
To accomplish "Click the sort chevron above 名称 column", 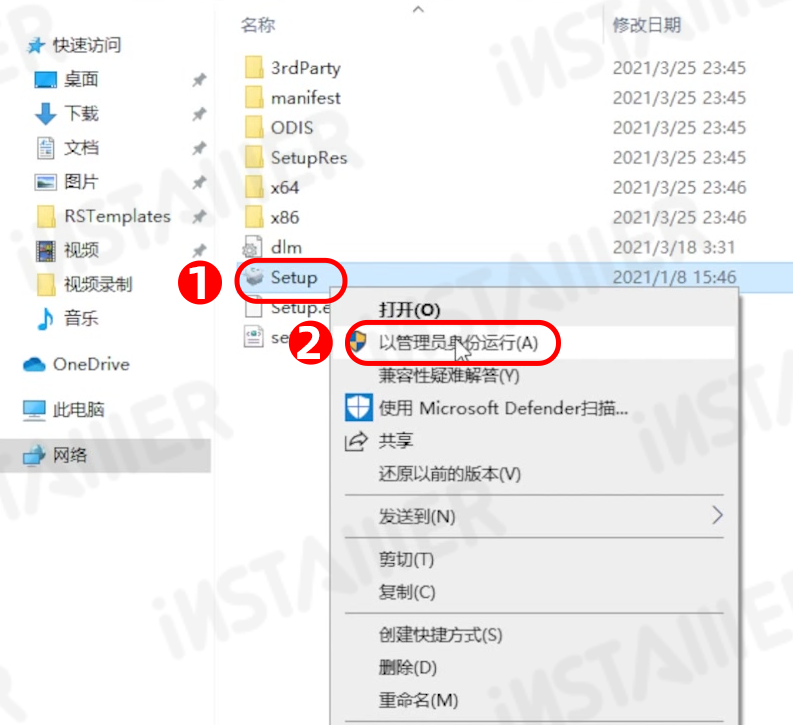I will tap(418, 10).
